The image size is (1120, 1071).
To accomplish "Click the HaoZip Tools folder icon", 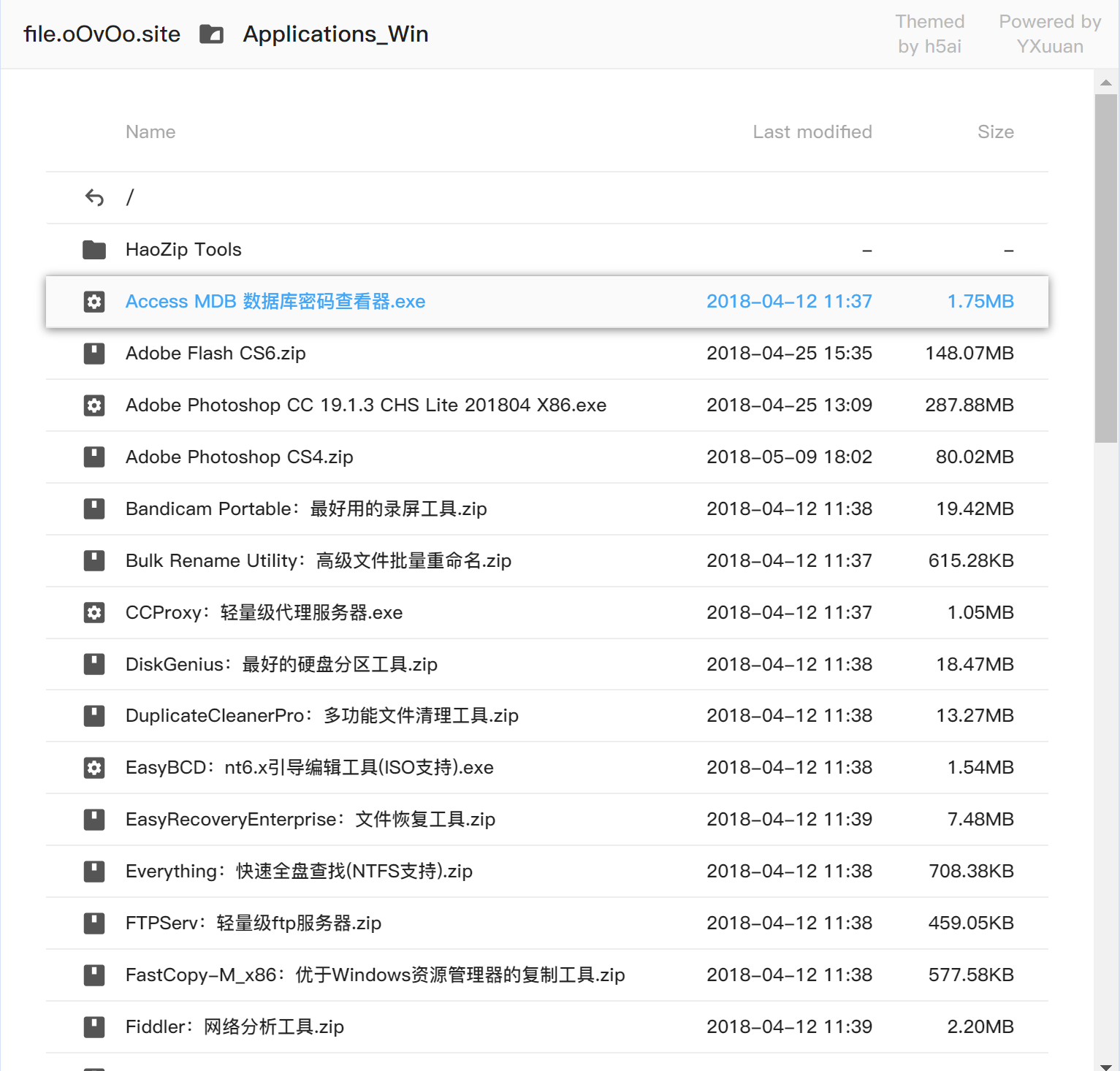I will click(94, 250).
